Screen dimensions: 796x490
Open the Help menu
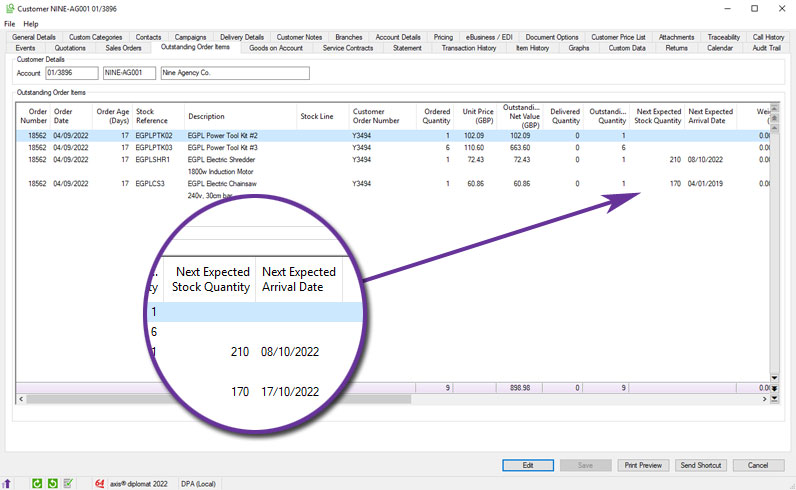click(30, 24)
